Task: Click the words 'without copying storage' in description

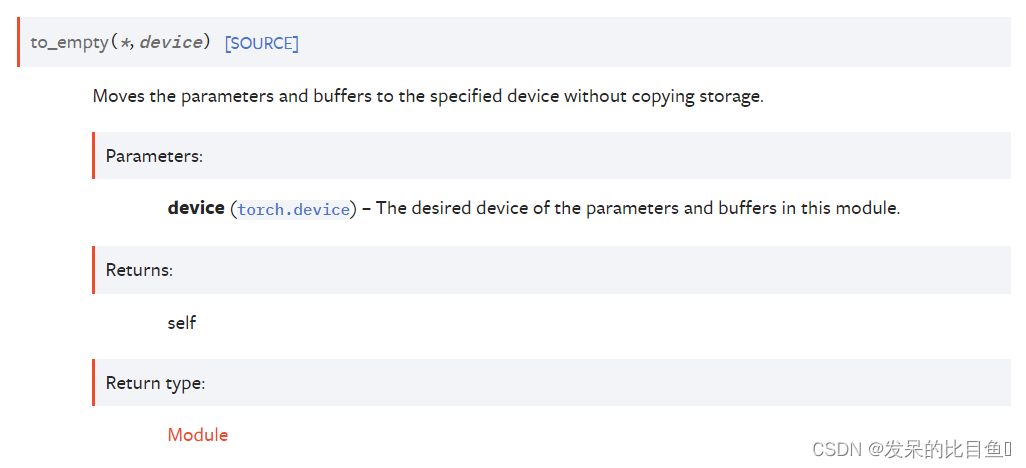Action: (664, 97)
